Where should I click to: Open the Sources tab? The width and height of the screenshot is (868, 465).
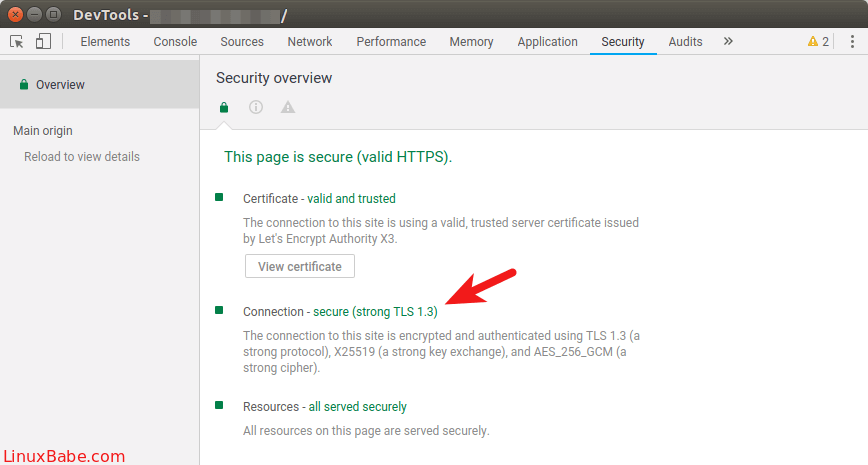click(x=242, y=42)
